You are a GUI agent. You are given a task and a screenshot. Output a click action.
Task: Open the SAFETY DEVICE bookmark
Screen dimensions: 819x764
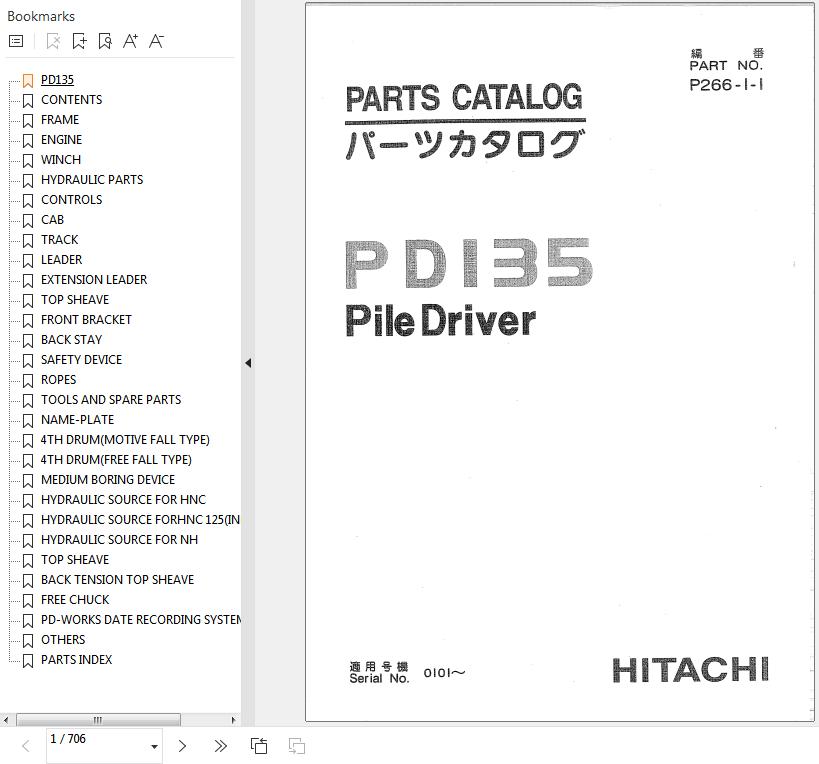81,360
